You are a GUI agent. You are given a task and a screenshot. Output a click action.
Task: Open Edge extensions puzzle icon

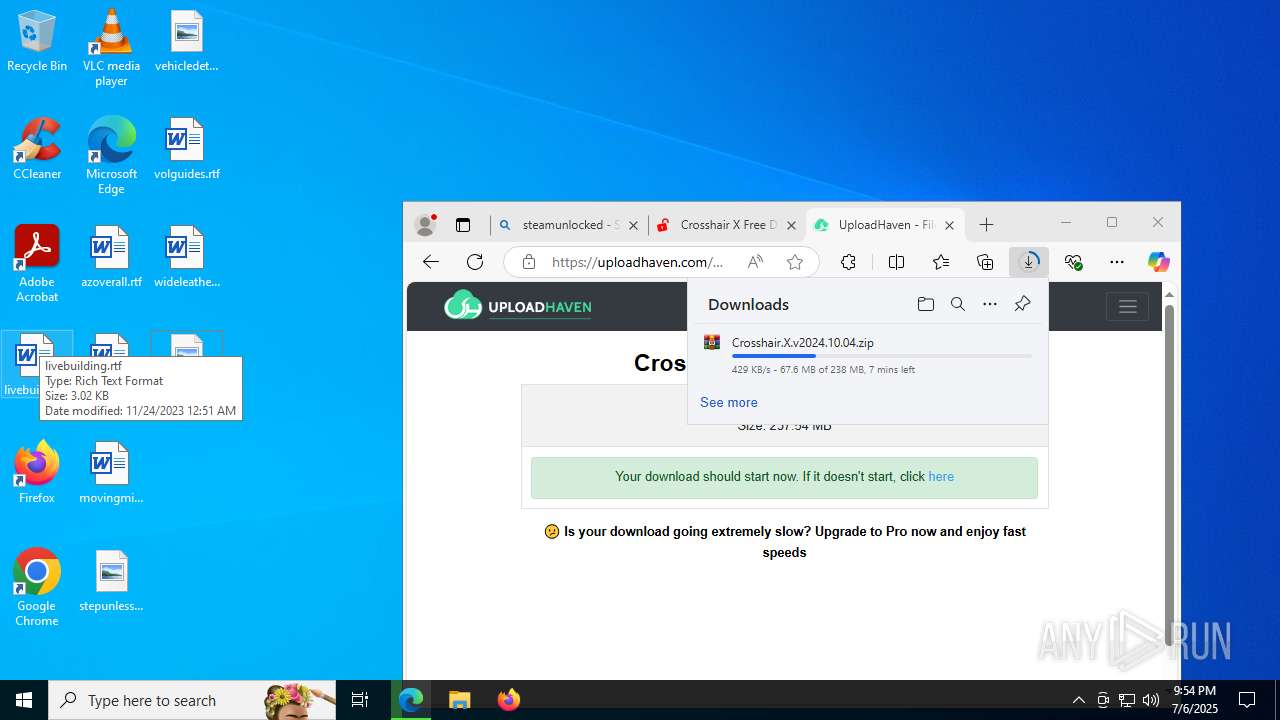pyautogui.click(x=848, y=262)
